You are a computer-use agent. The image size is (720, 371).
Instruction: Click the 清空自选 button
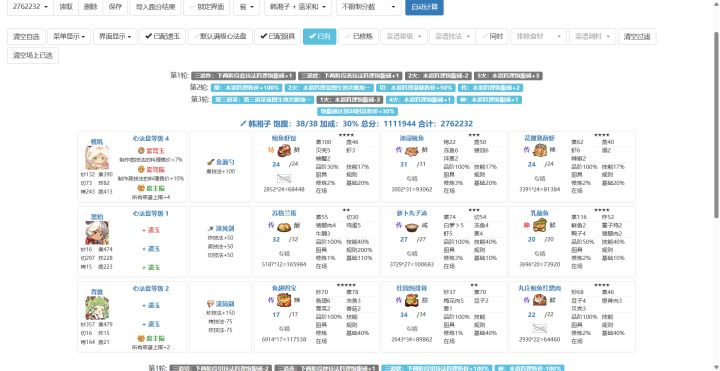click(x=26, y=36)
